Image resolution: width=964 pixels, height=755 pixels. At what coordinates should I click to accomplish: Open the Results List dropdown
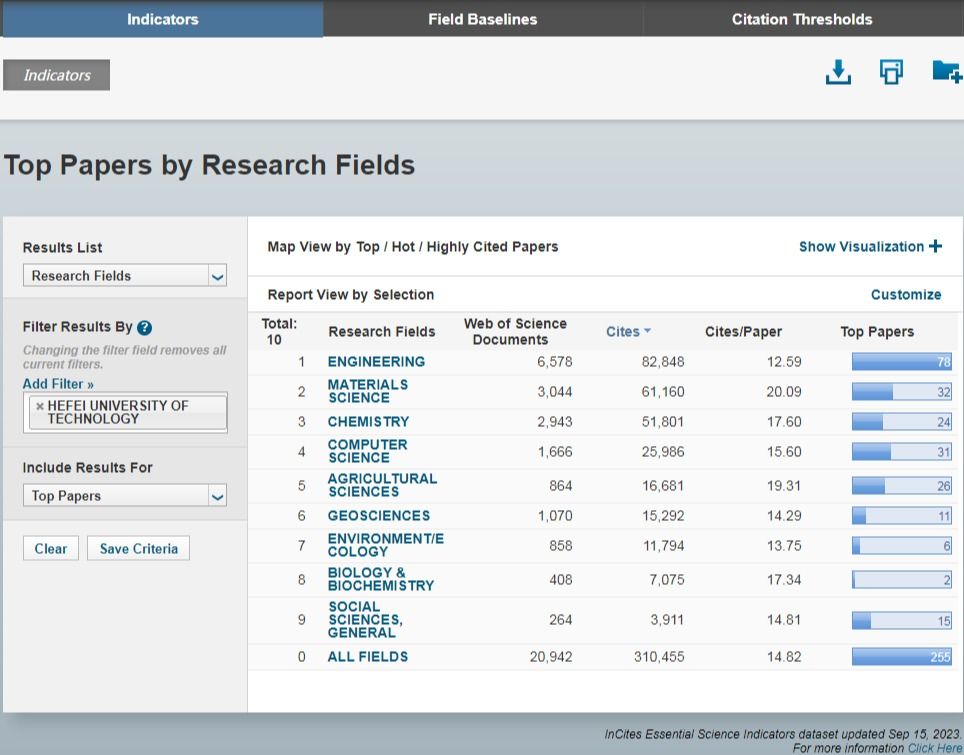124,276
